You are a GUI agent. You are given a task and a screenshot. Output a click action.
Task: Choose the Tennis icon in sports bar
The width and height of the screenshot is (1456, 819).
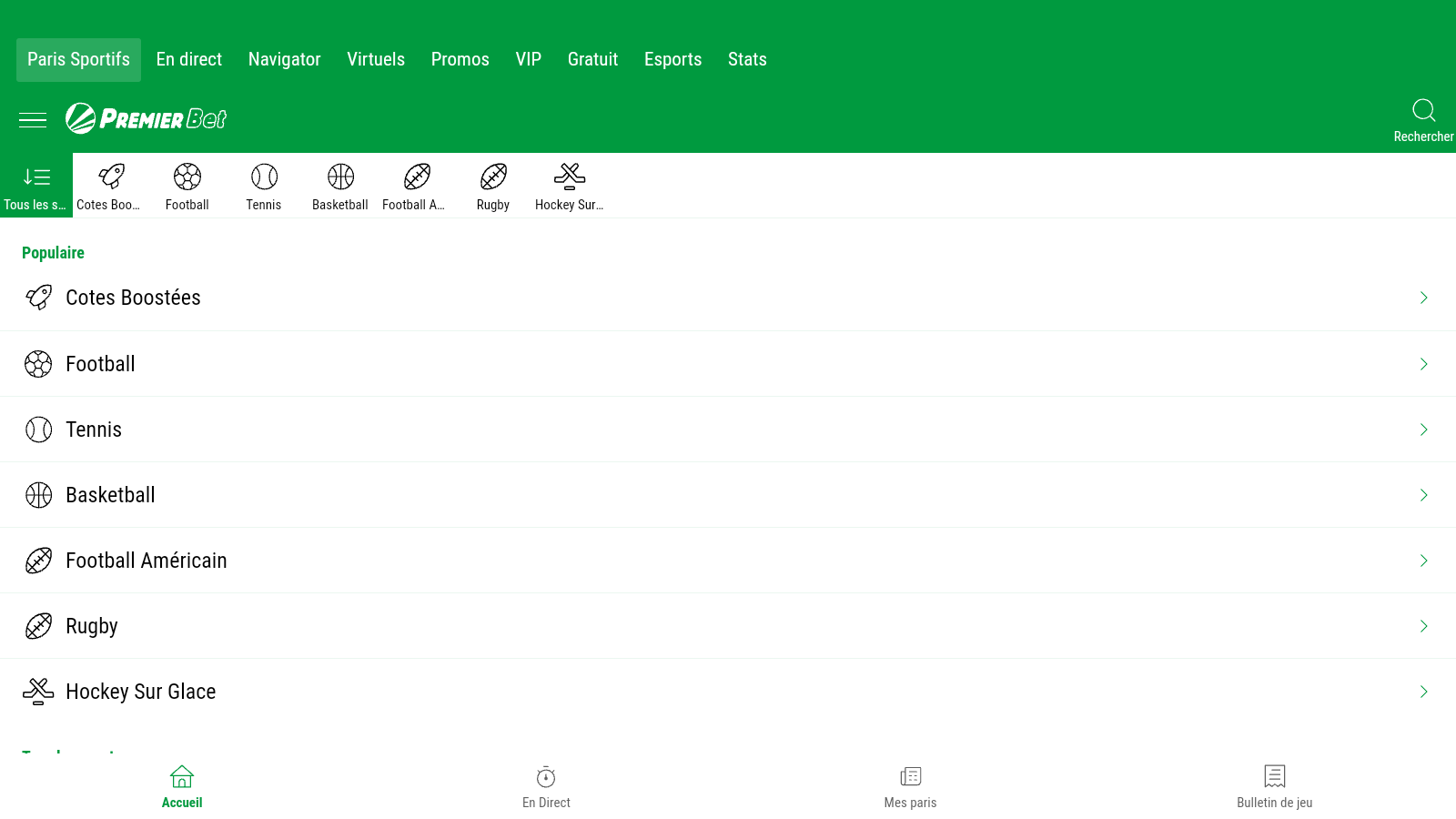coord(264,177)
